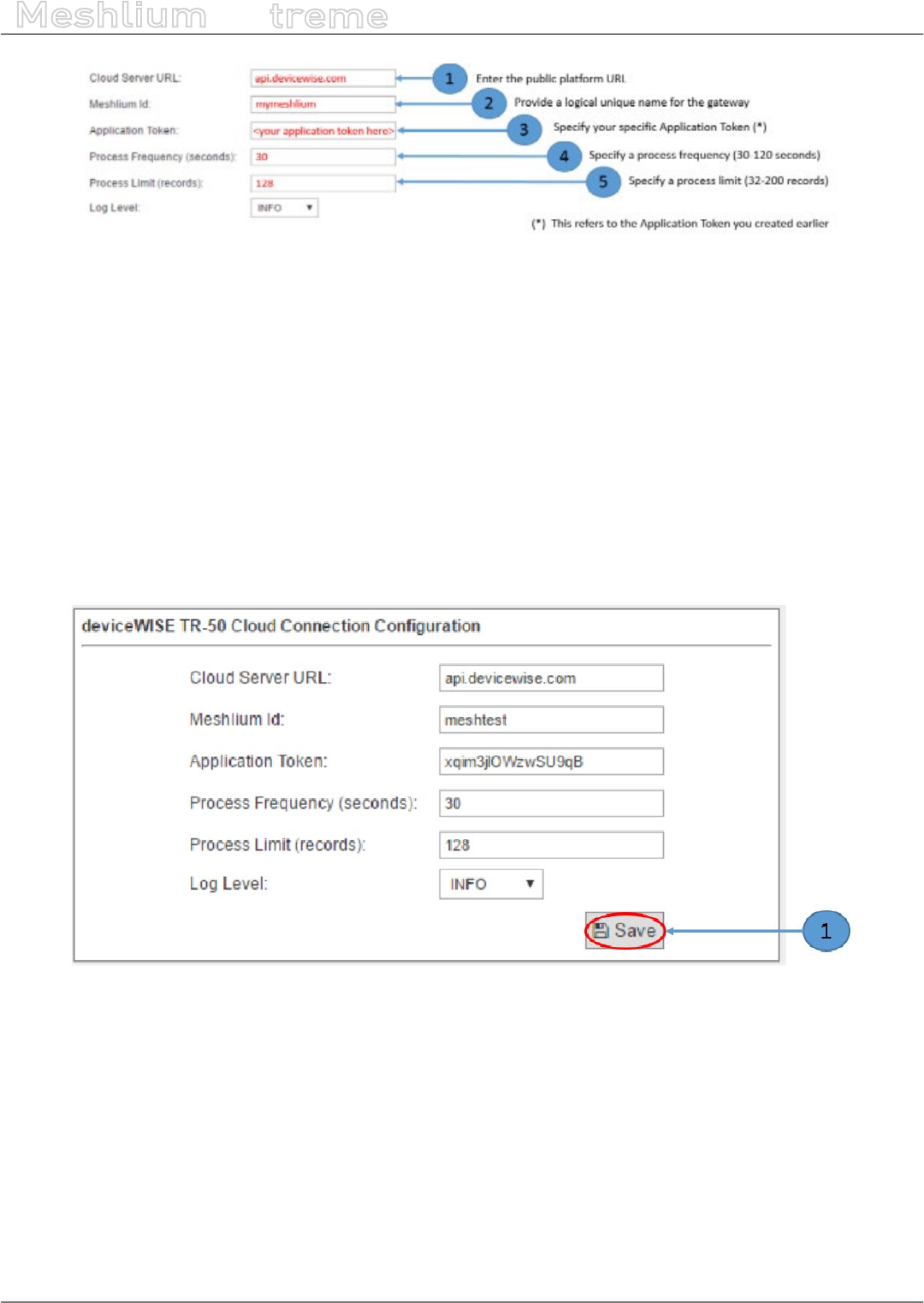Click the 'Application Token:' label in dialog
The image size is (924, 1303).
[258, 761]
